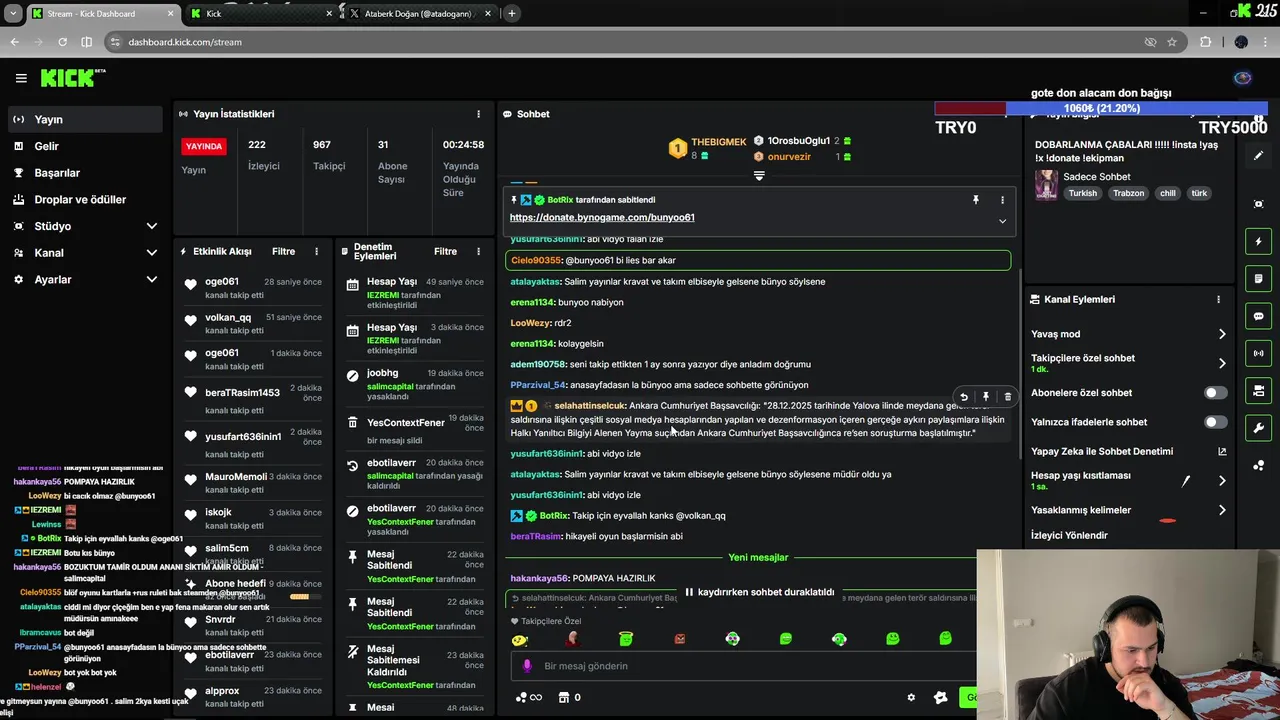Open the Takipçilere özel sohbet settings

pyautogui.click(x=1129, y=363)
